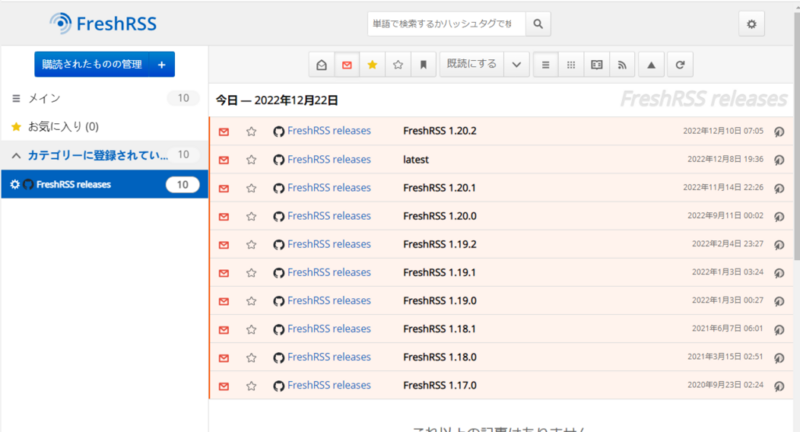Open bookmark queries icon in toolbar
The width and height of the screenshot is (800, 432).
coord(423,65)
